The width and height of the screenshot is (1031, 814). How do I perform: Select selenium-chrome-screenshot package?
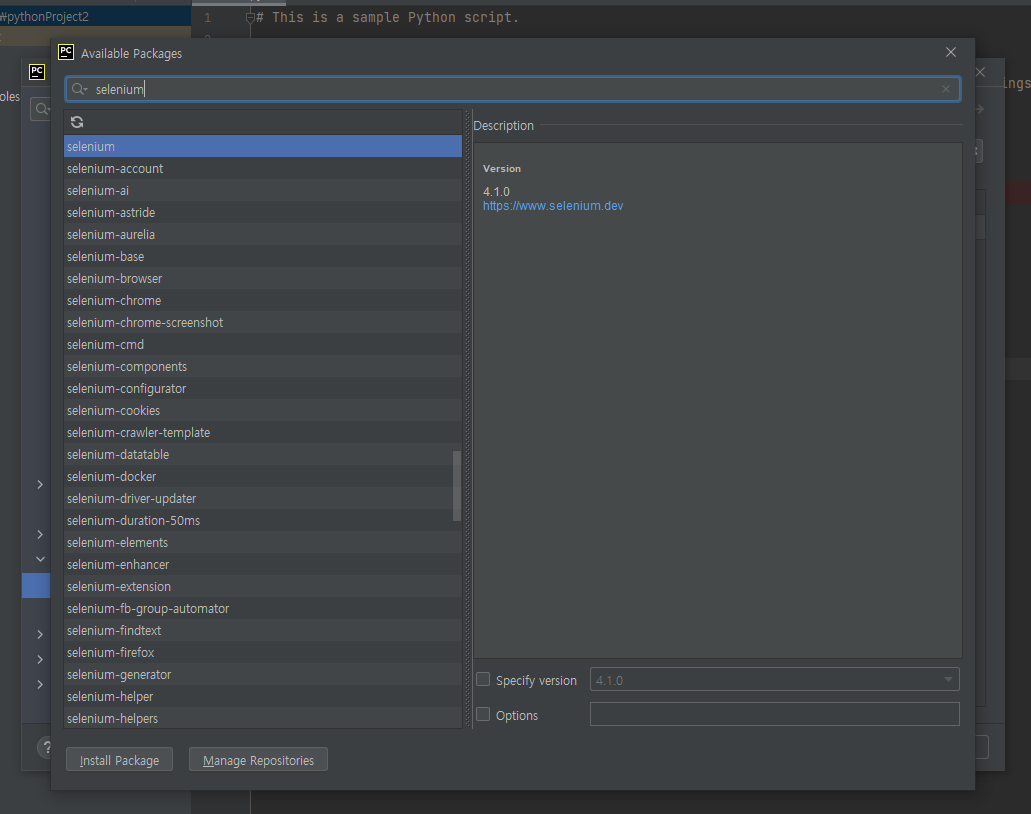coord(263,322)
